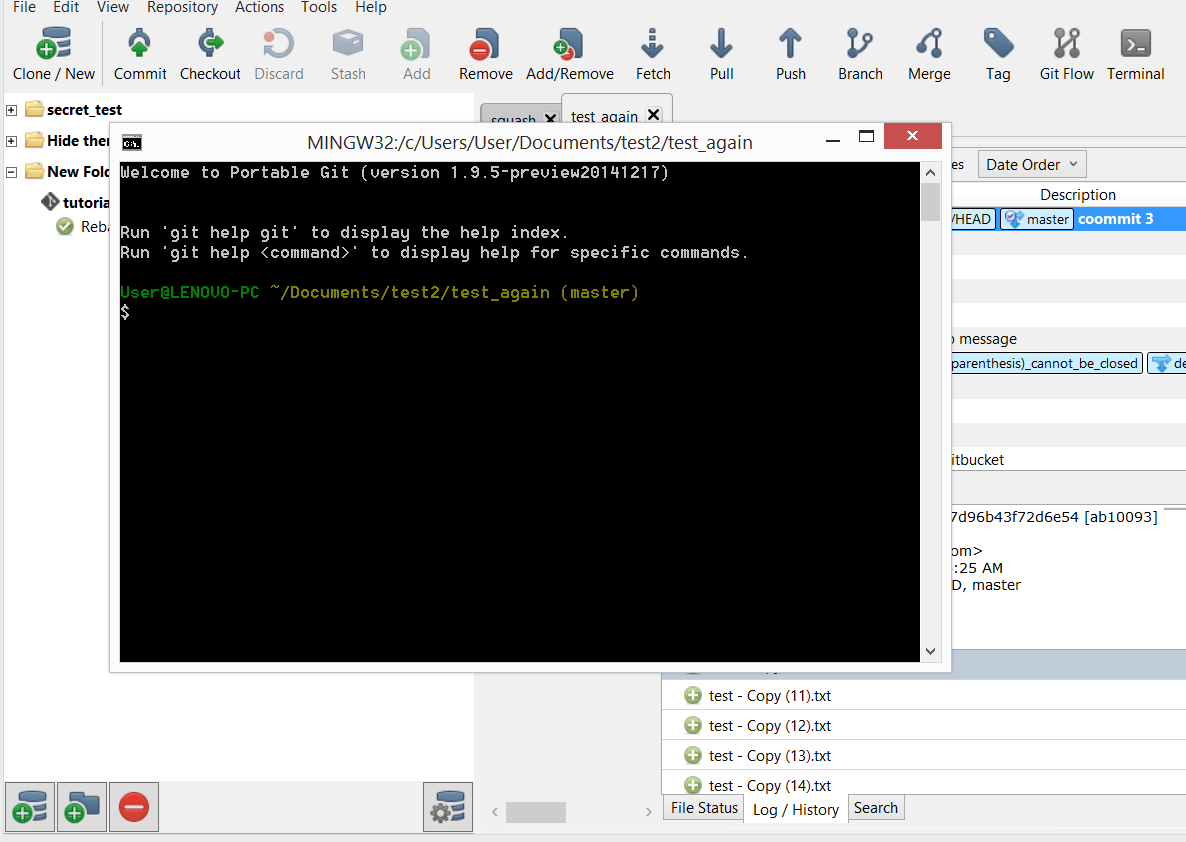Click the Remove toolbar icon
1186x842 pixels.
[485, 44]
